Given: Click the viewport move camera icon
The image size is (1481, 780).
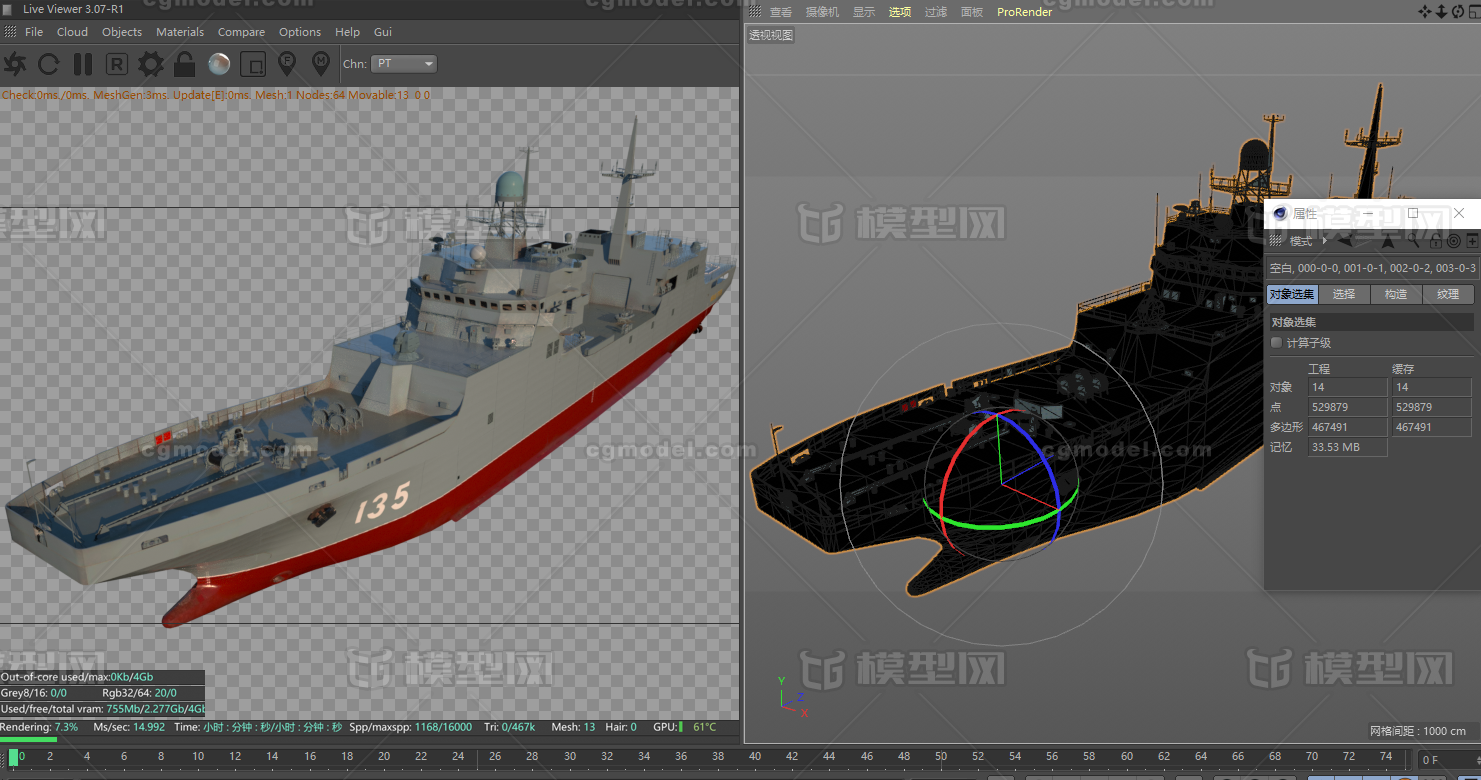Looking at the screenshot, I should point(1426,12).
